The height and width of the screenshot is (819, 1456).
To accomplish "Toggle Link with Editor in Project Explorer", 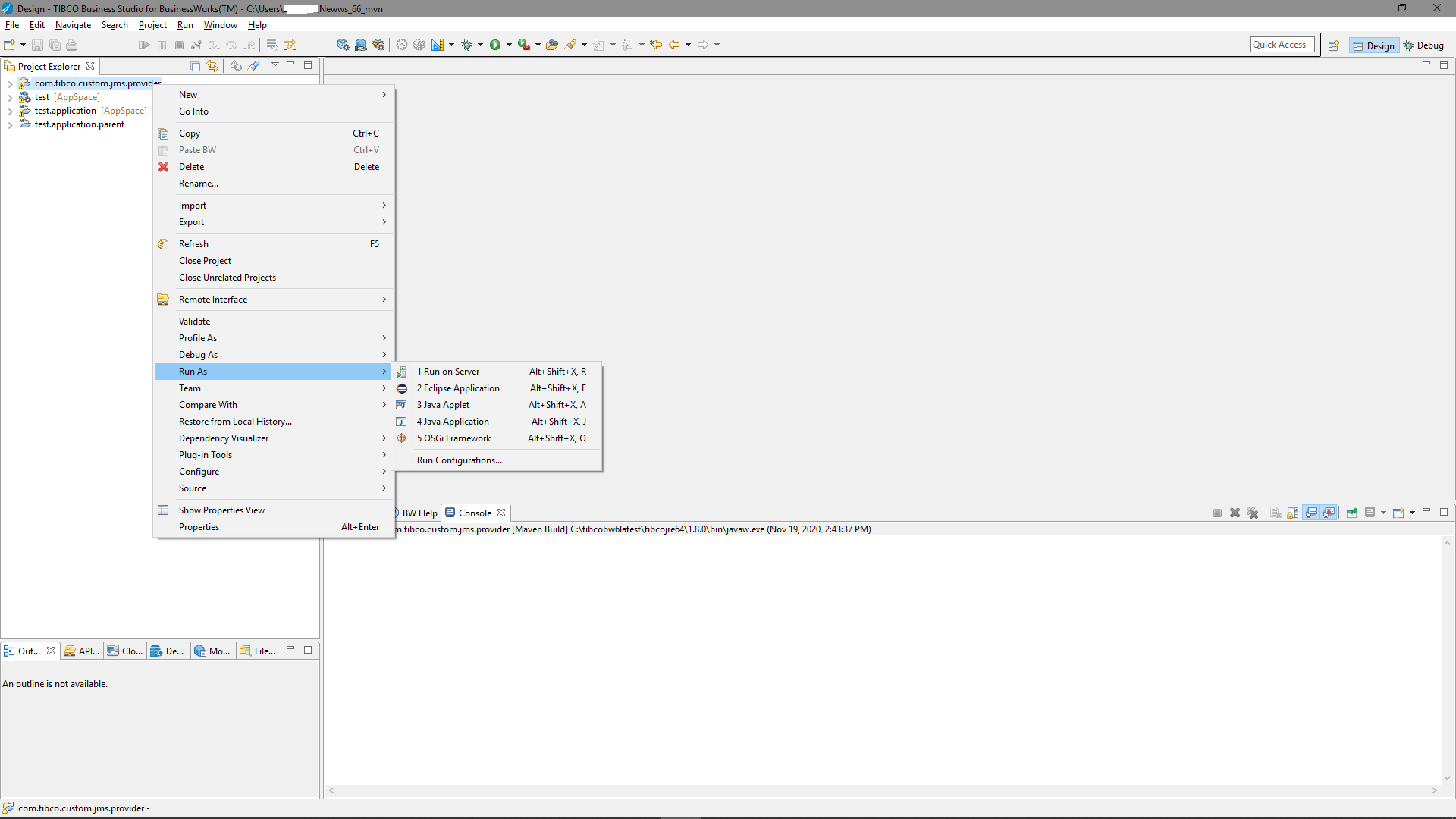I will [x=212, y=66].
